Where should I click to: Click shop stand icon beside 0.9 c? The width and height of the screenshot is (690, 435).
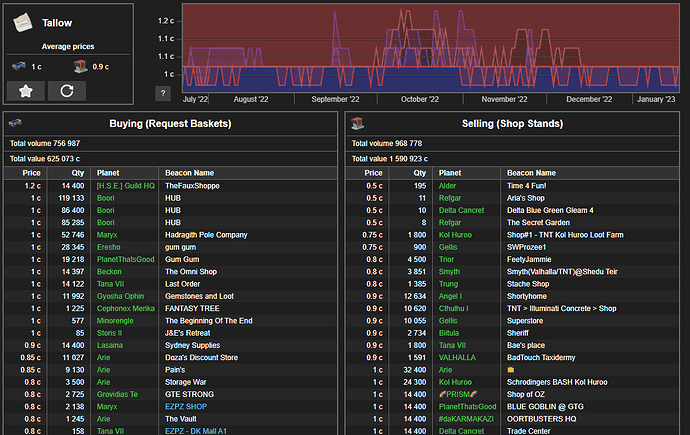pyautogui.click(x=81, y=66)
